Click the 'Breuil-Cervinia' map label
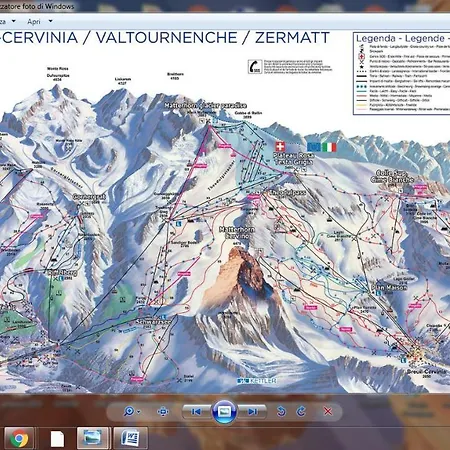 [426, 371]
